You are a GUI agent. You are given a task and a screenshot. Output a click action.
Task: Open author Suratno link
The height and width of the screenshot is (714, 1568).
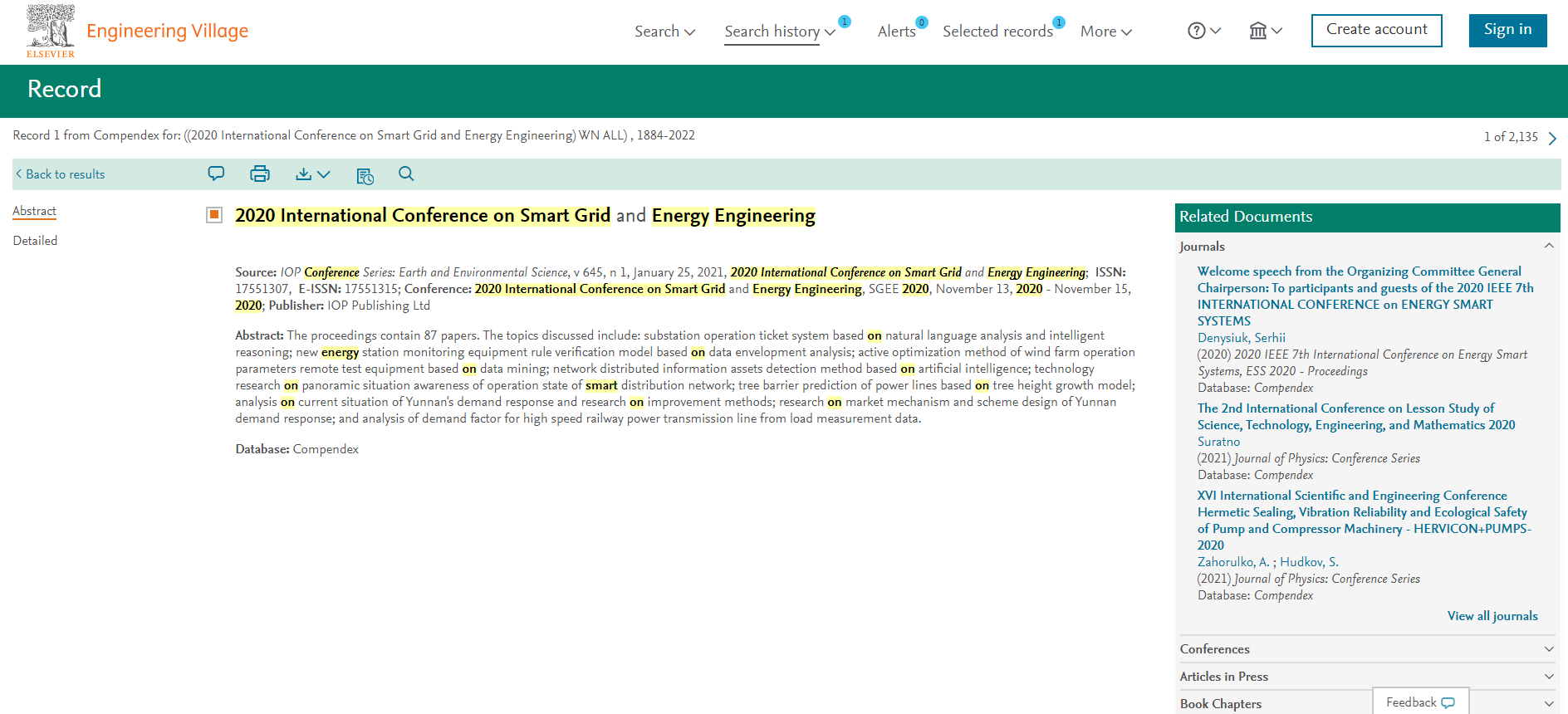click(x=1218, y=442)
